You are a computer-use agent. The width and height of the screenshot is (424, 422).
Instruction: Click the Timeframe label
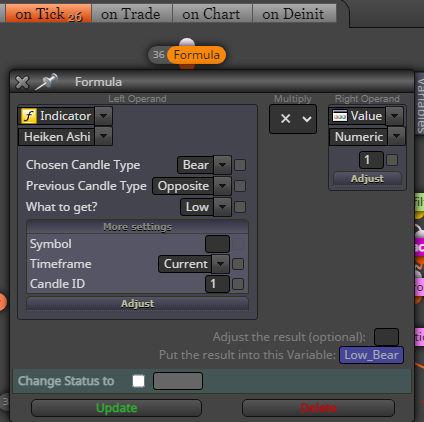61,264
